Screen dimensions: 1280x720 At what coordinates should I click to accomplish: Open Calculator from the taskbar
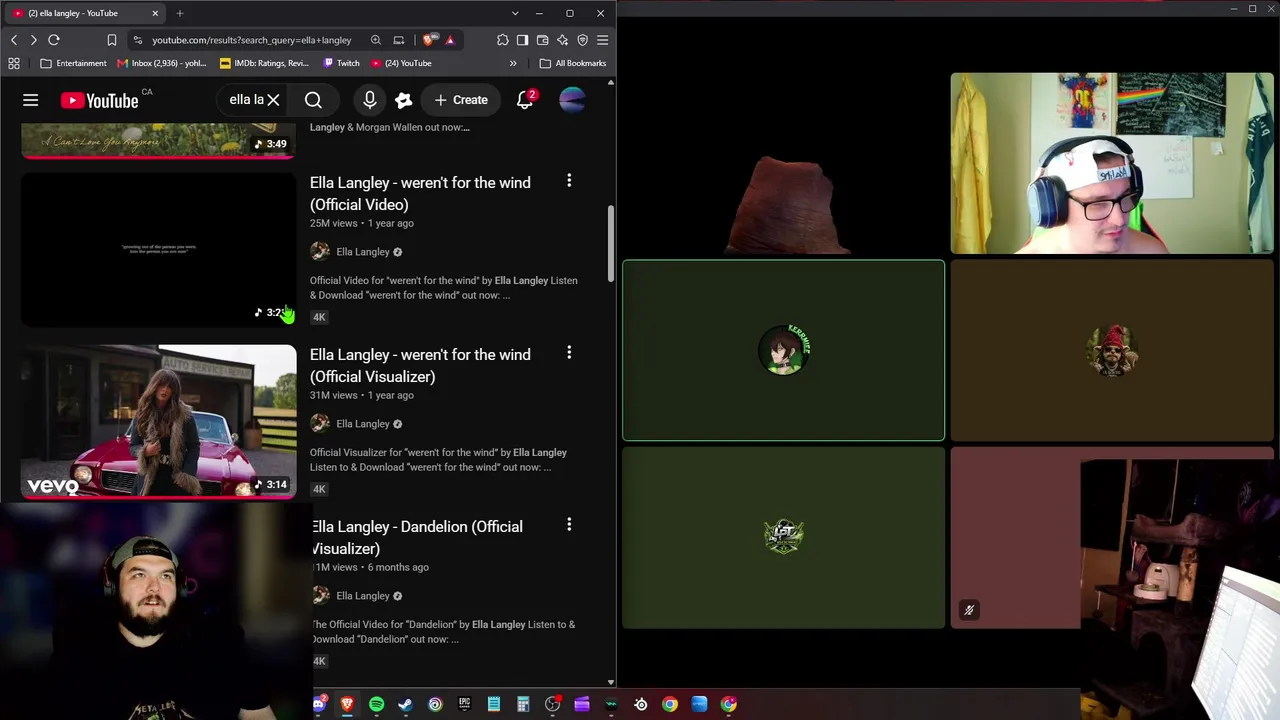point(523,704)
